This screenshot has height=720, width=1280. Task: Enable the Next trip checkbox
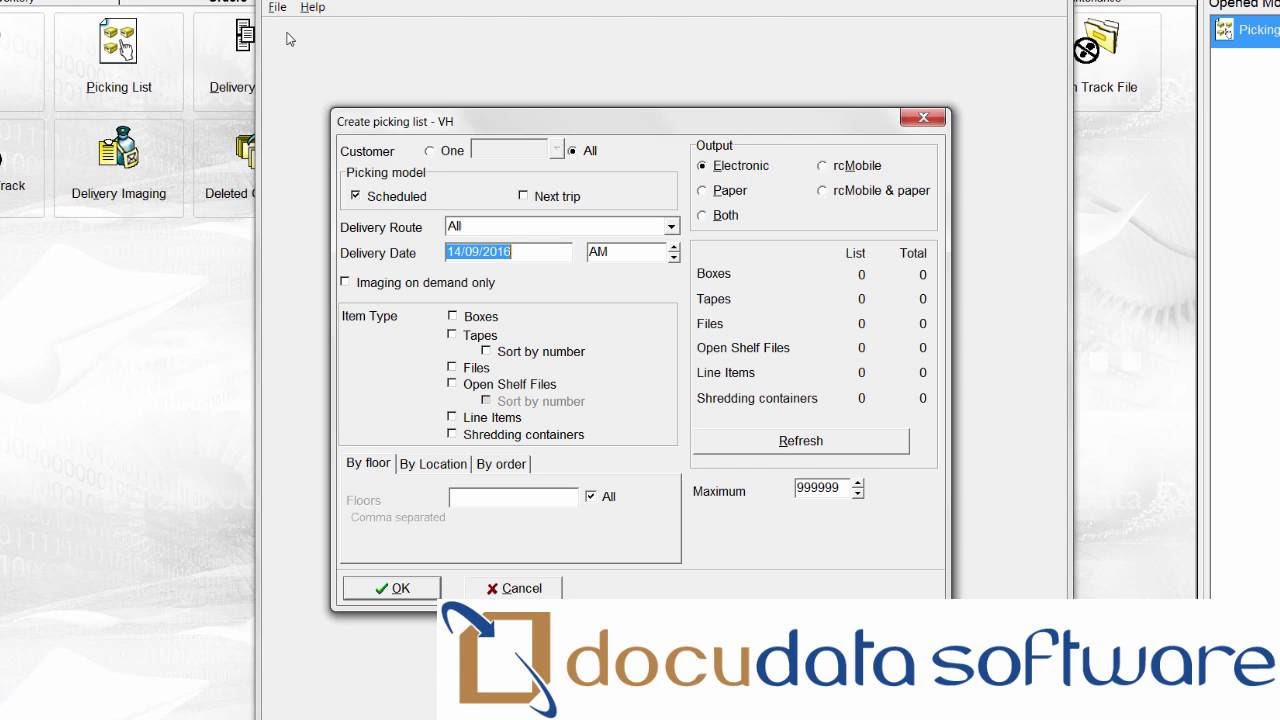pos(523,196)
